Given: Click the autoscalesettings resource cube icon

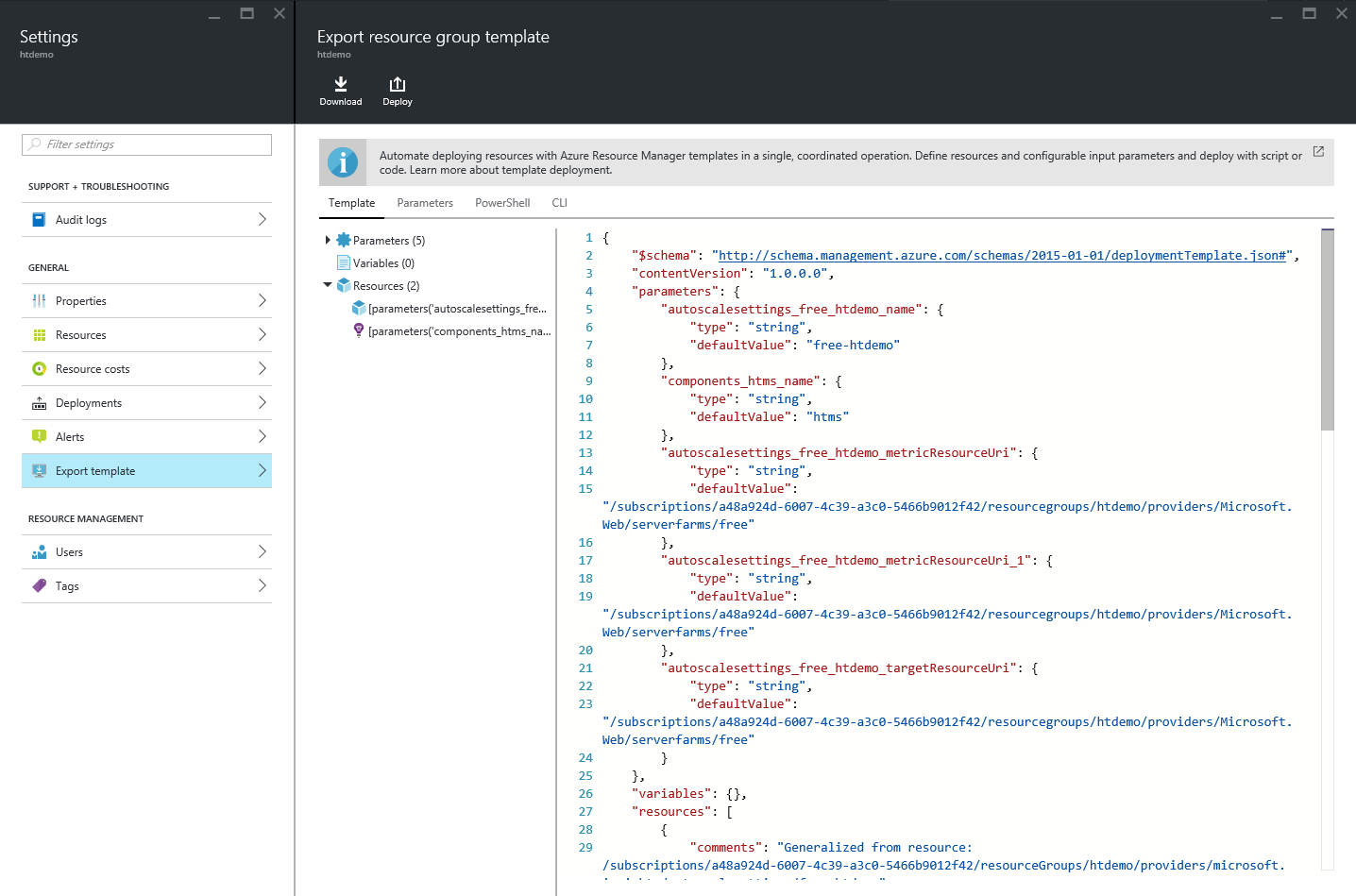Looking at the screenshot, I should (x=359, y=309).
